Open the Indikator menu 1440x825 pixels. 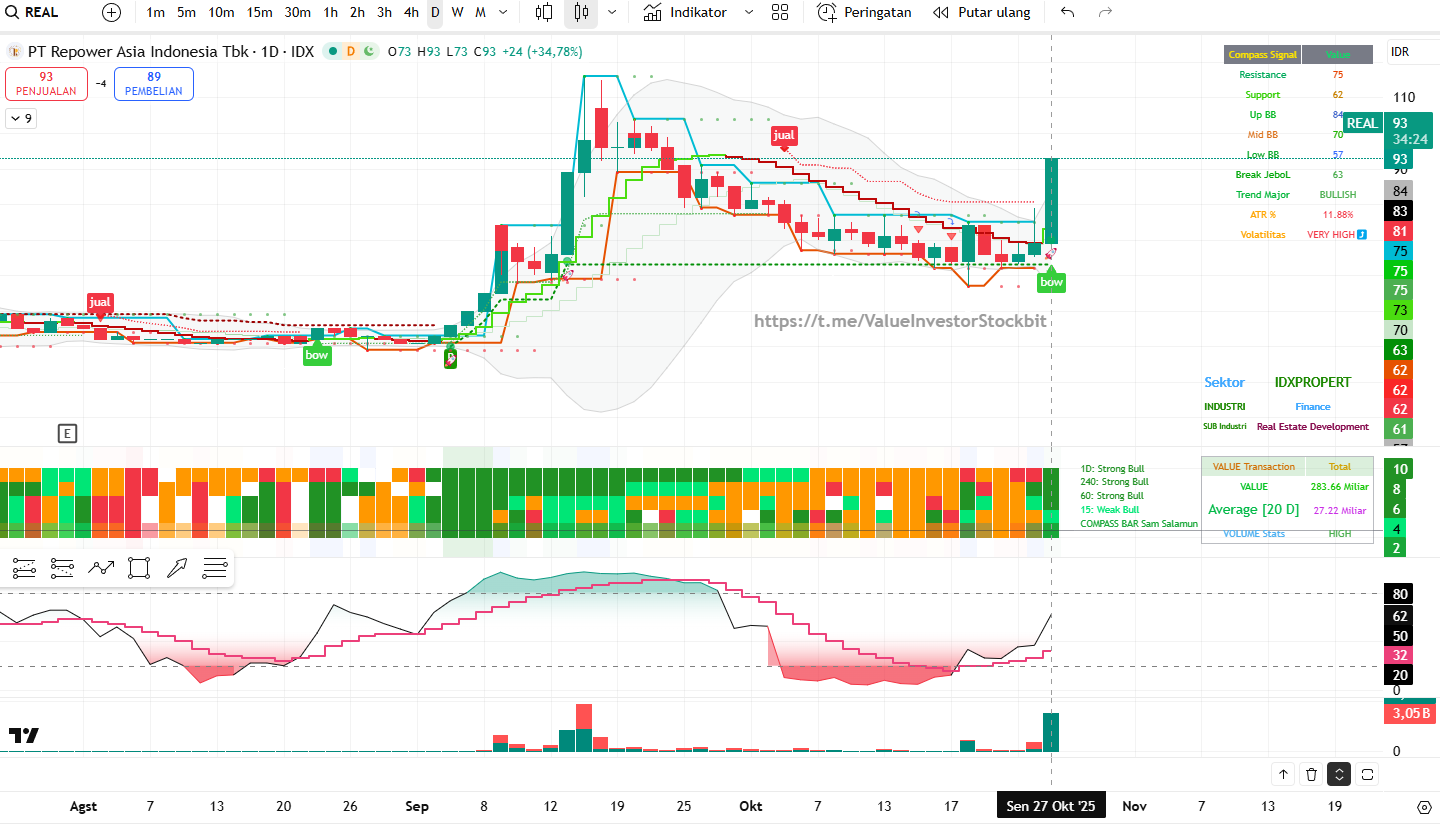(685, 13)
